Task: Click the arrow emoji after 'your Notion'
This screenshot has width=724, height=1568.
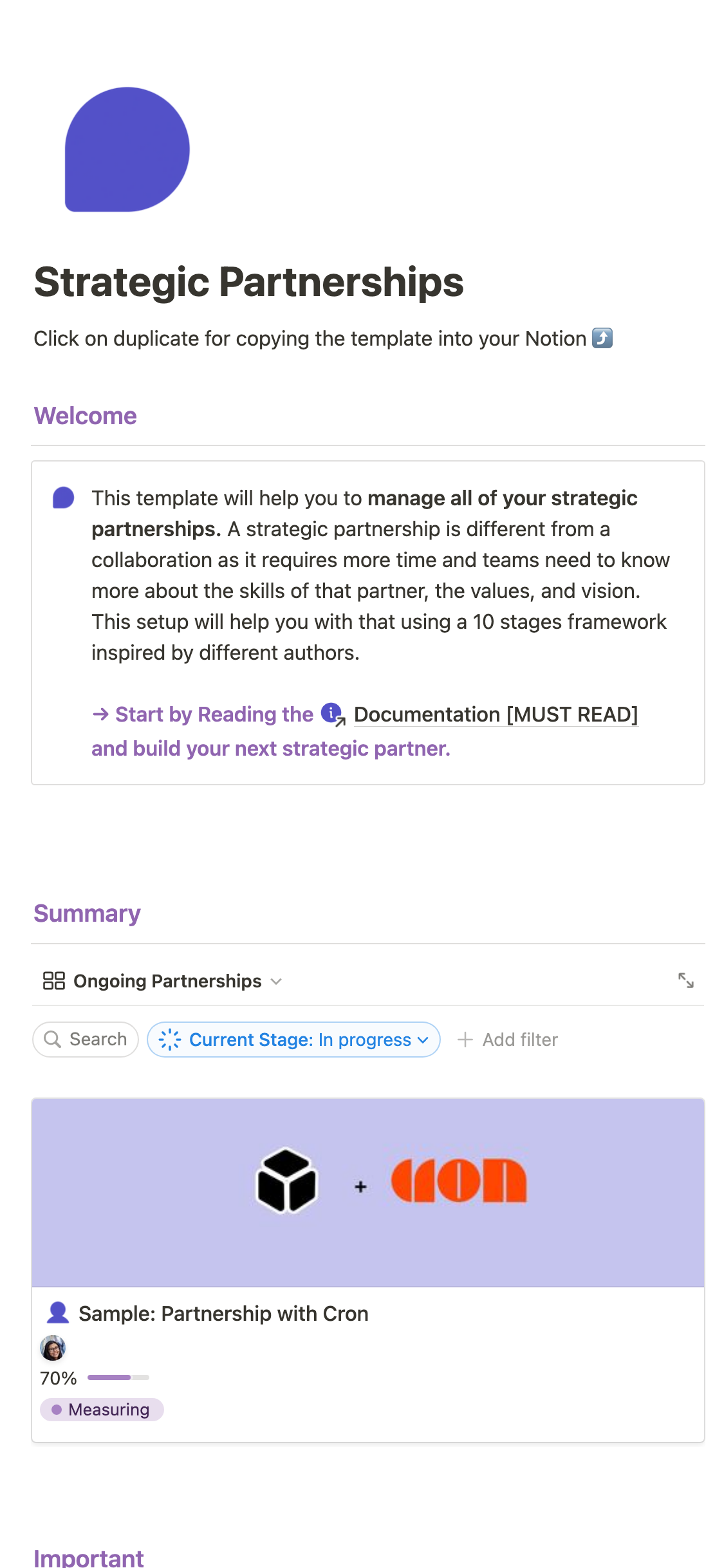Action: pos(602,338)
